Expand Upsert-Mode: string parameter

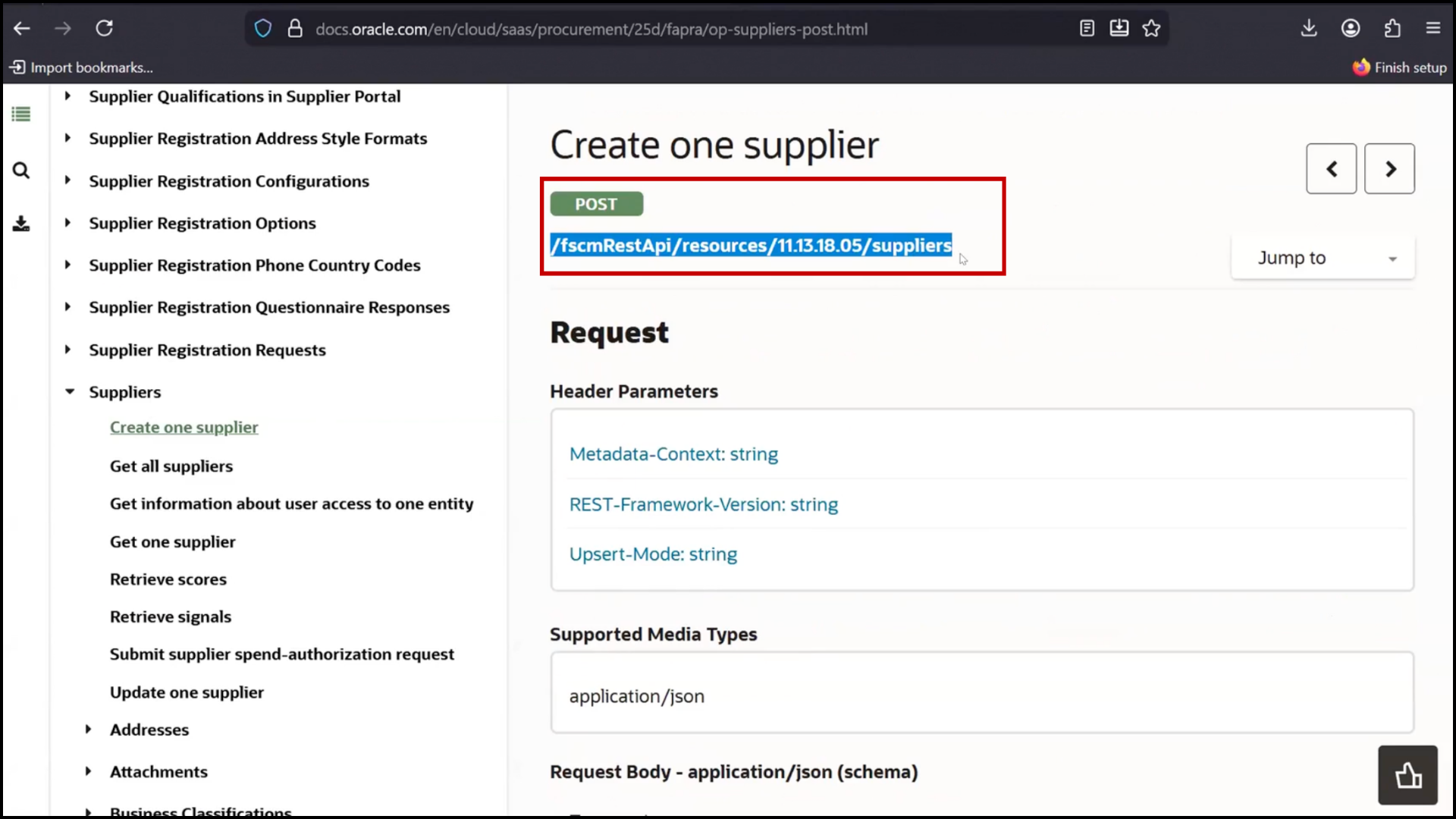[653, 554]
